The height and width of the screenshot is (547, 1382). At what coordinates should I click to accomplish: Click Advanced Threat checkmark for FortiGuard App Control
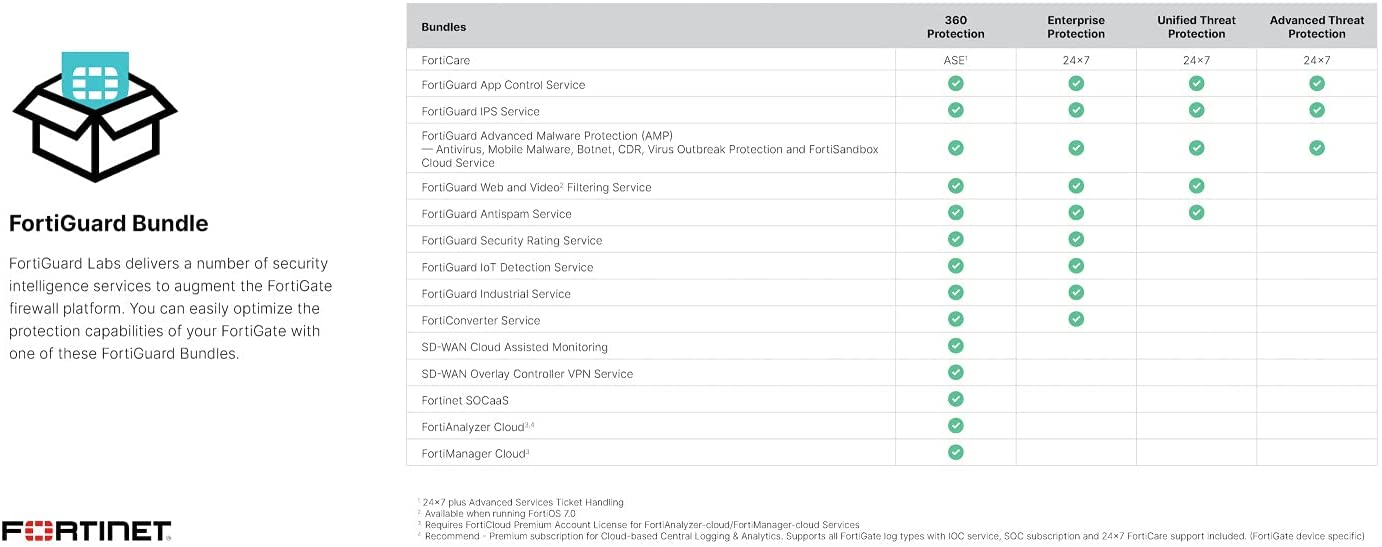(x=1317, y=84)
